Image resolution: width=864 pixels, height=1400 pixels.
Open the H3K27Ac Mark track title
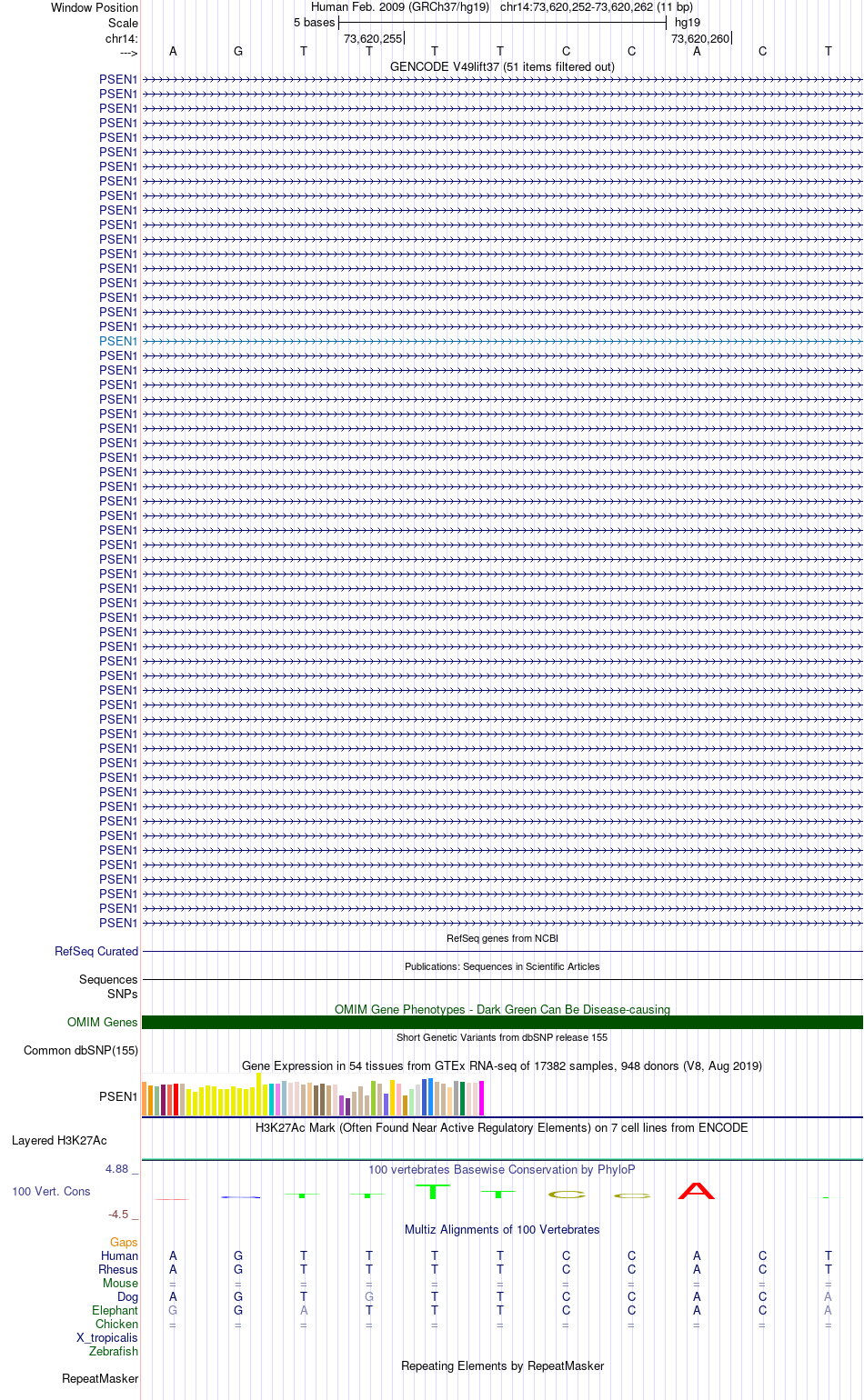pyautogui.click(x=502, y=1127)
